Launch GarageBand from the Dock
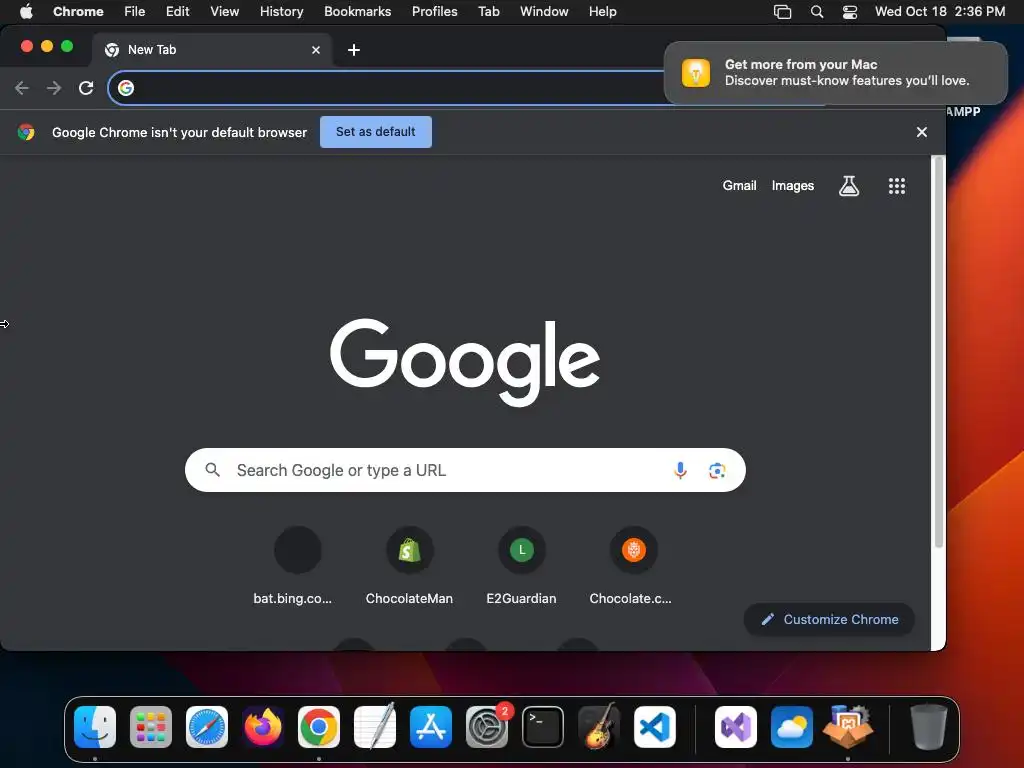 [599, 726]
